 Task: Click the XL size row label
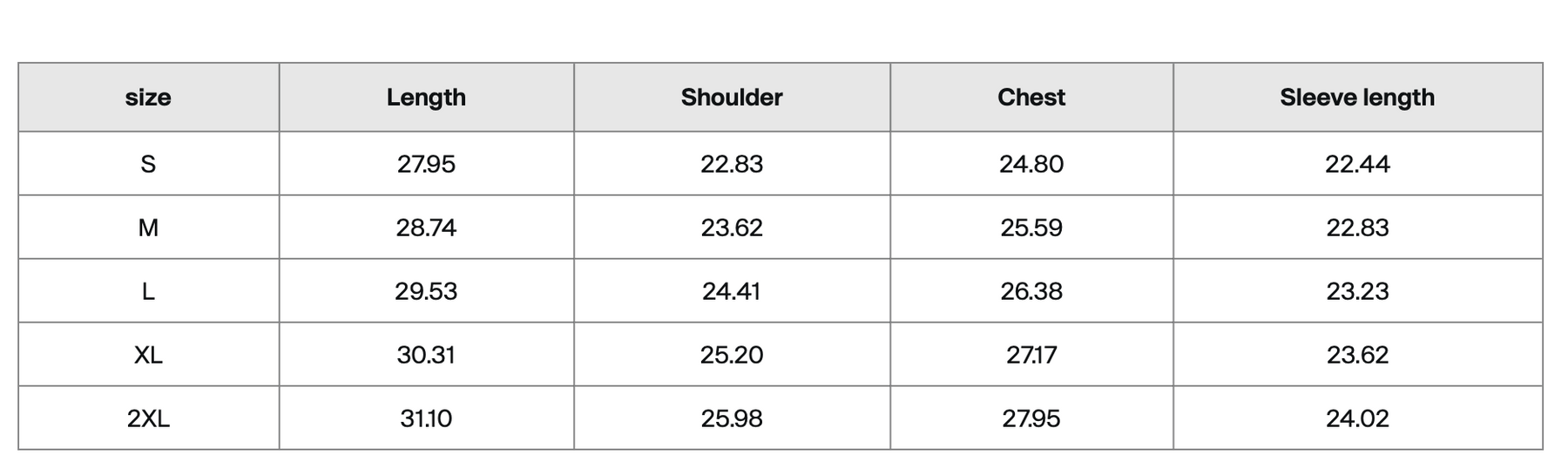[x=148, y=355]
